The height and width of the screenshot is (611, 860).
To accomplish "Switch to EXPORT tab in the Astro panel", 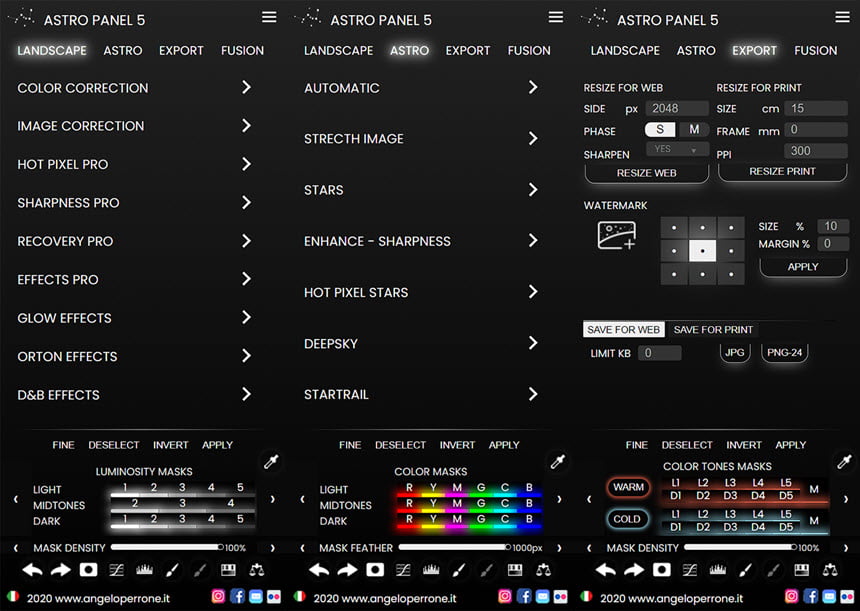I will coord(468,50).
